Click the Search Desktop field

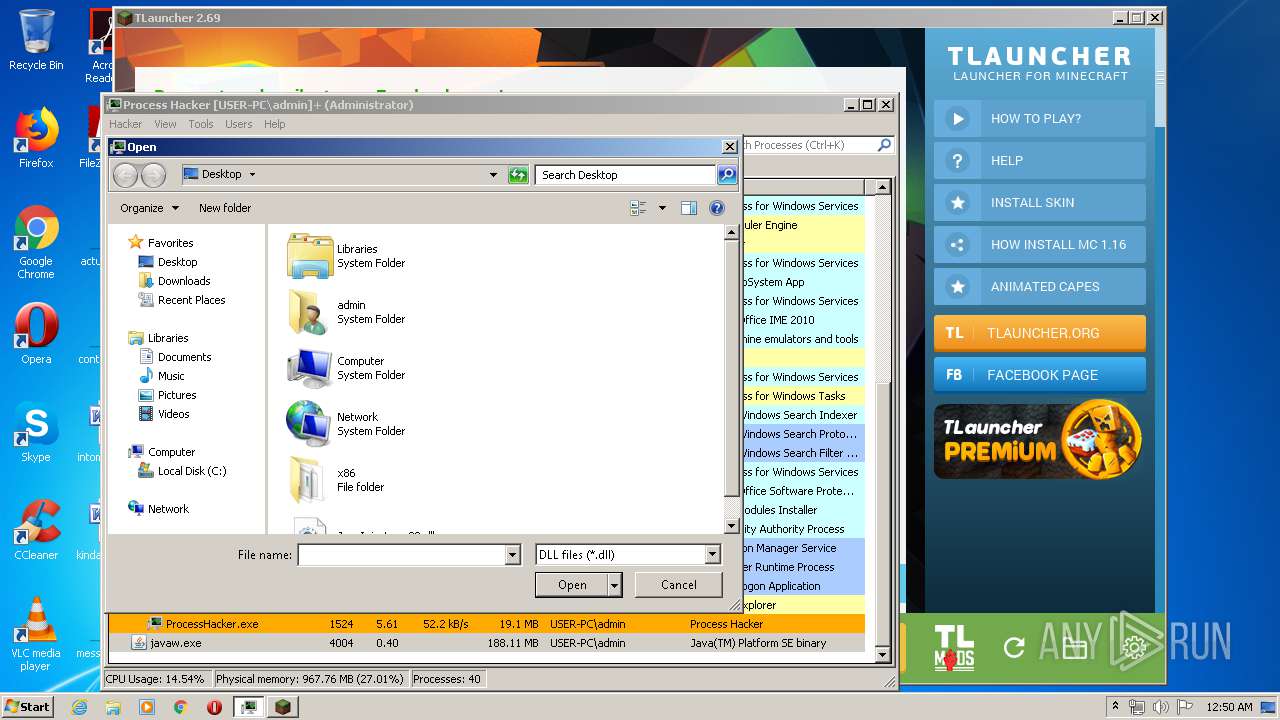click(626, 175)
